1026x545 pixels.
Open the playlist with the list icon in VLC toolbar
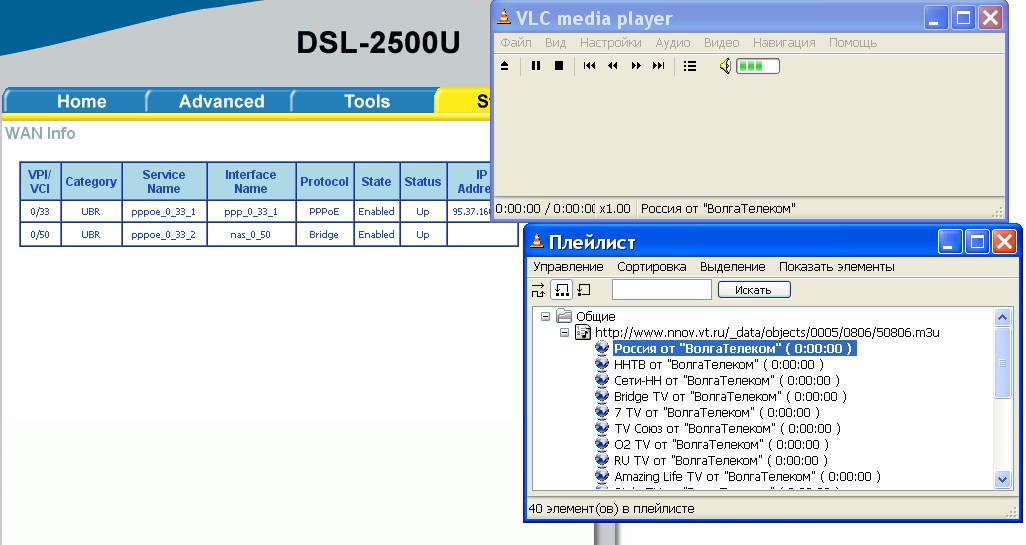[x=690, y=66]
